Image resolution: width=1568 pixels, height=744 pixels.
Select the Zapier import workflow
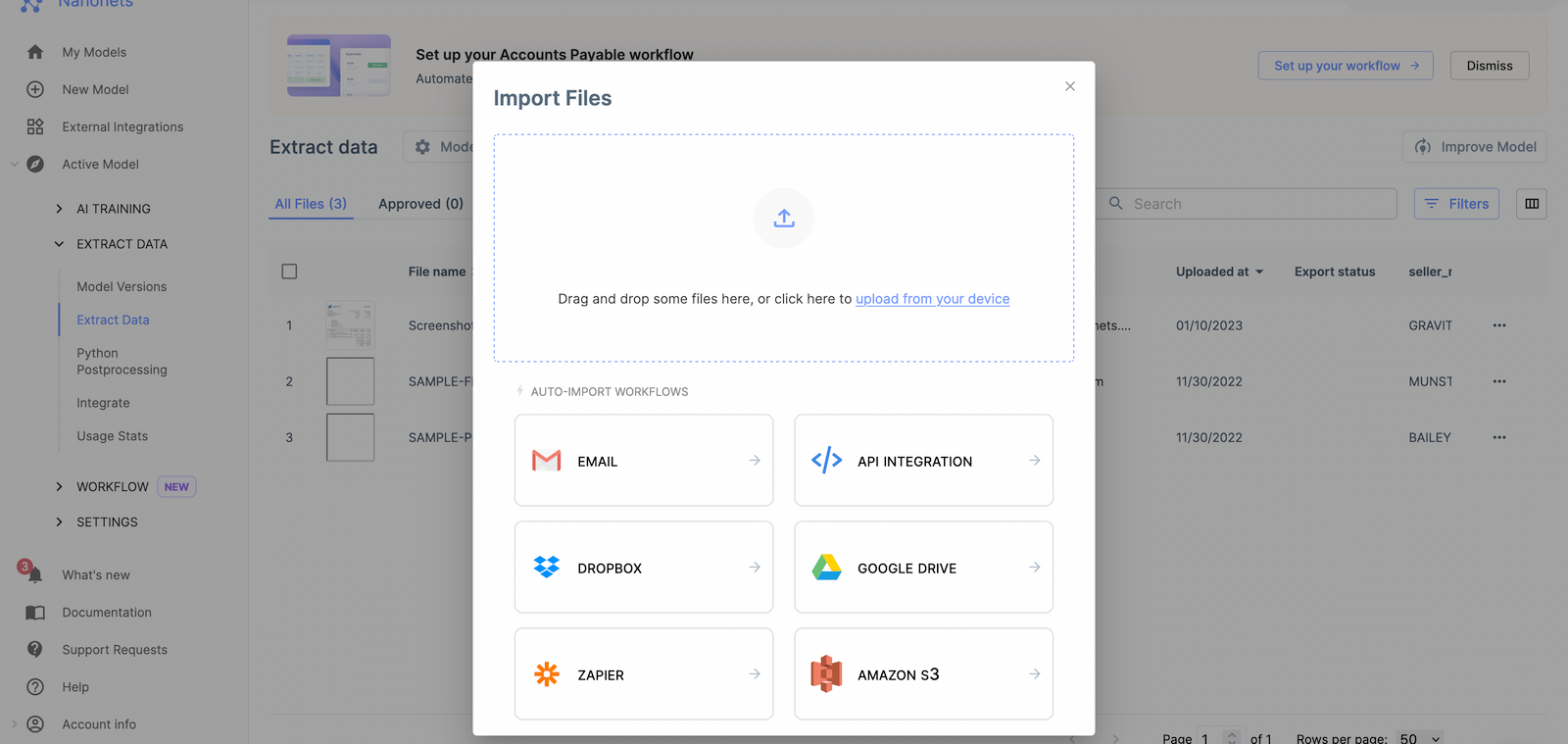[644, 674]
